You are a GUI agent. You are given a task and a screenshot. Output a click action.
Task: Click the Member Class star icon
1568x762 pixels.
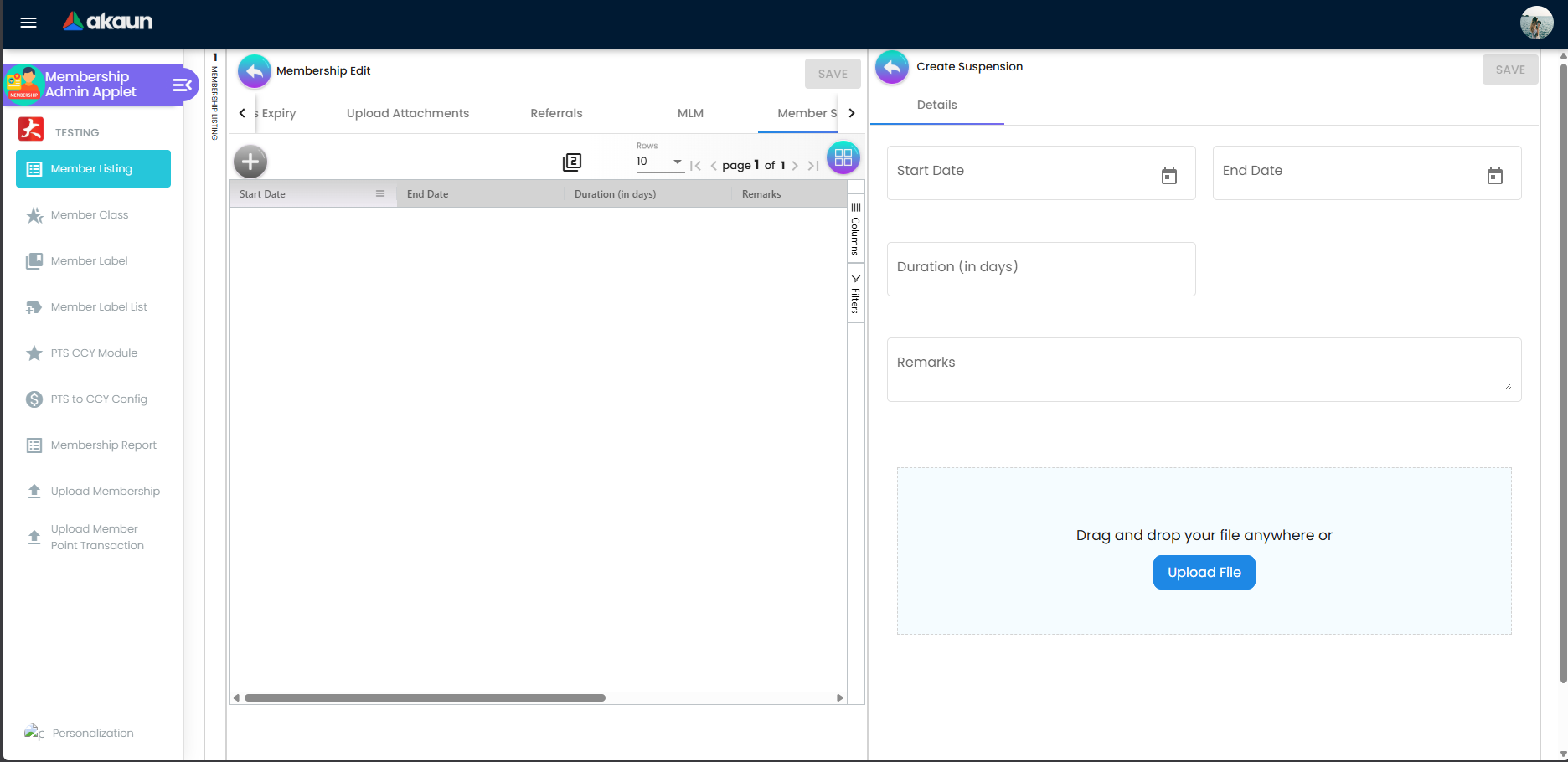(34, 215)
